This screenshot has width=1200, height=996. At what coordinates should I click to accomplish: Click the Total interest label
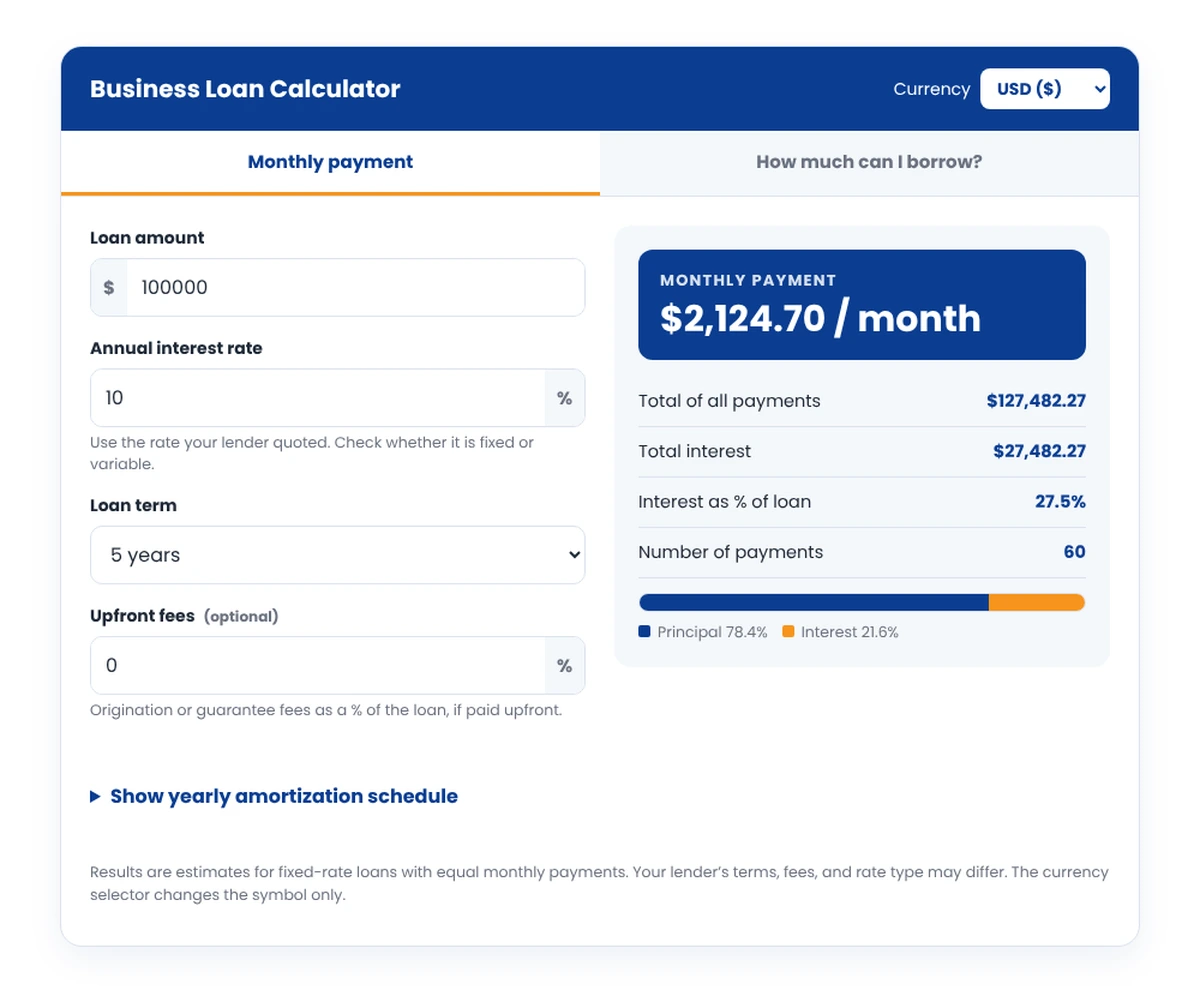pyautogui.click(x=694, y=451)
